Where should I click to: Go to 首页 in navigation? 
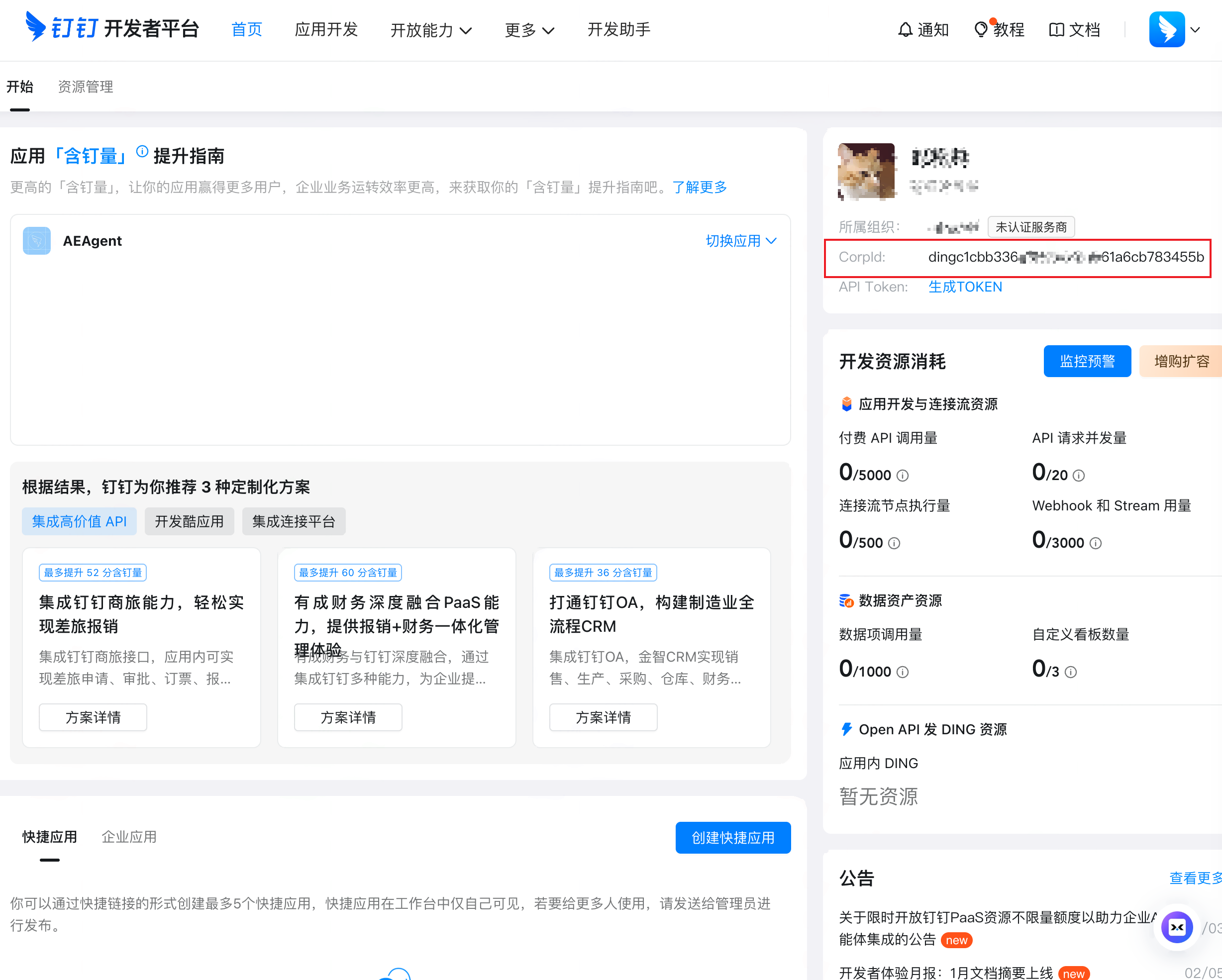247,29
